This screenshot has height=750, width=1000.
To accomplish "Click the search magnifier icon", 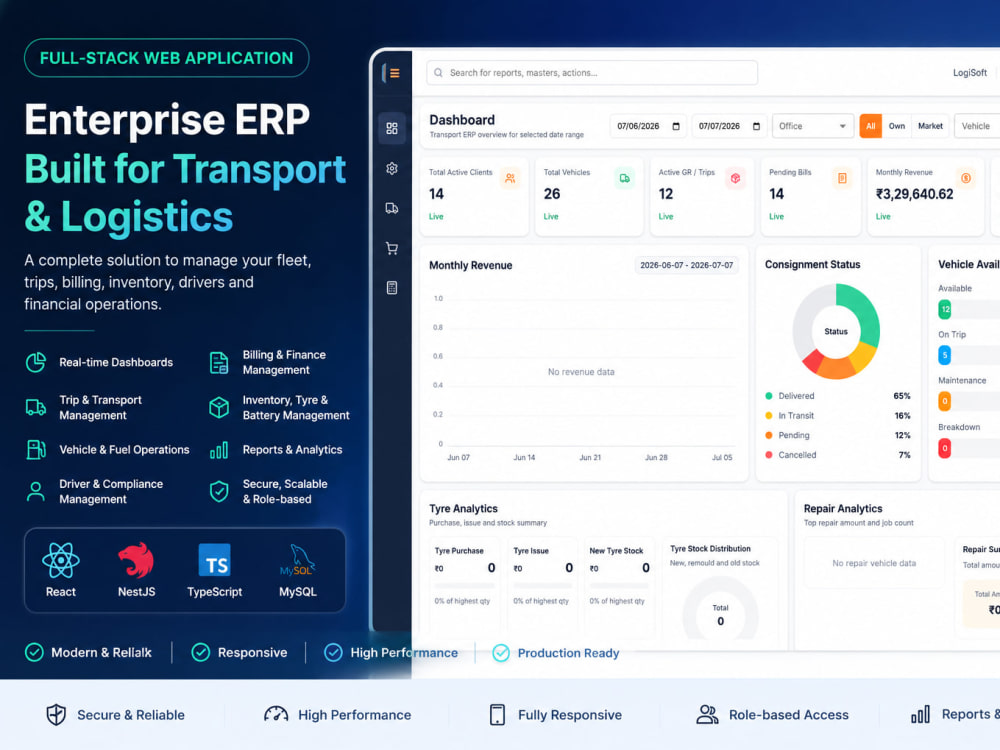I will (x=438, y=73).
